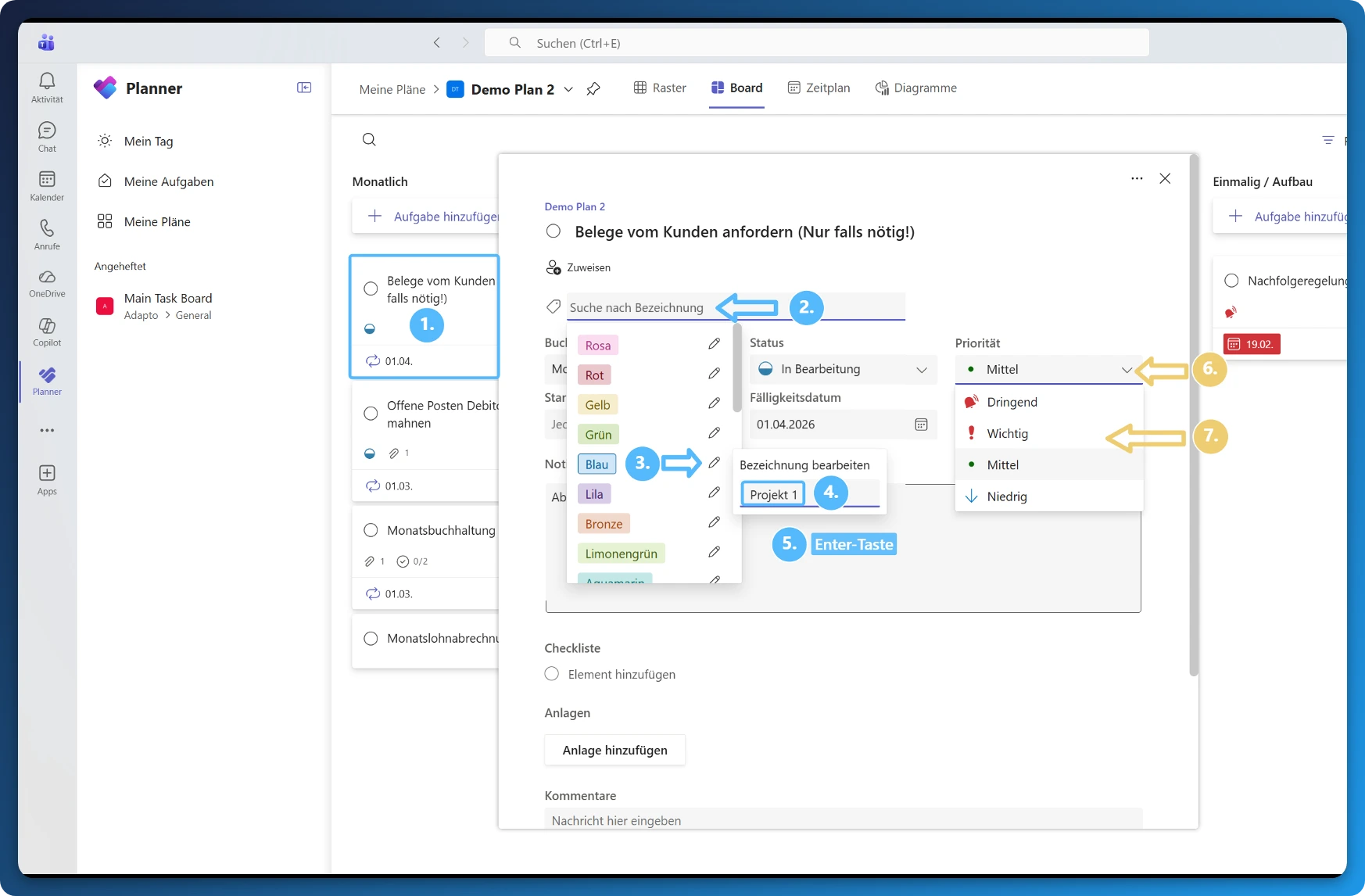The image size is (1365, 896).
Task: Choose Niedrig priority option
Action: (1048, 496)
